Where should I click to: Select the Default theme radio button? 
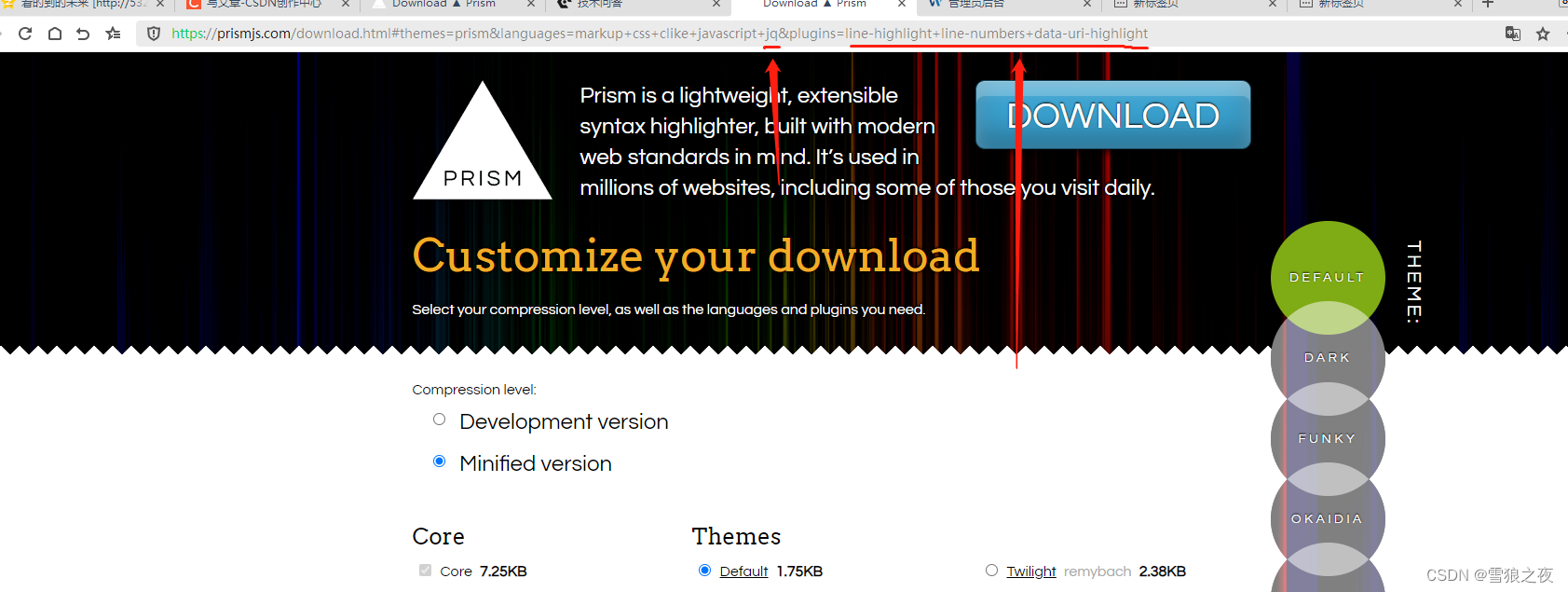coord(704,571)
